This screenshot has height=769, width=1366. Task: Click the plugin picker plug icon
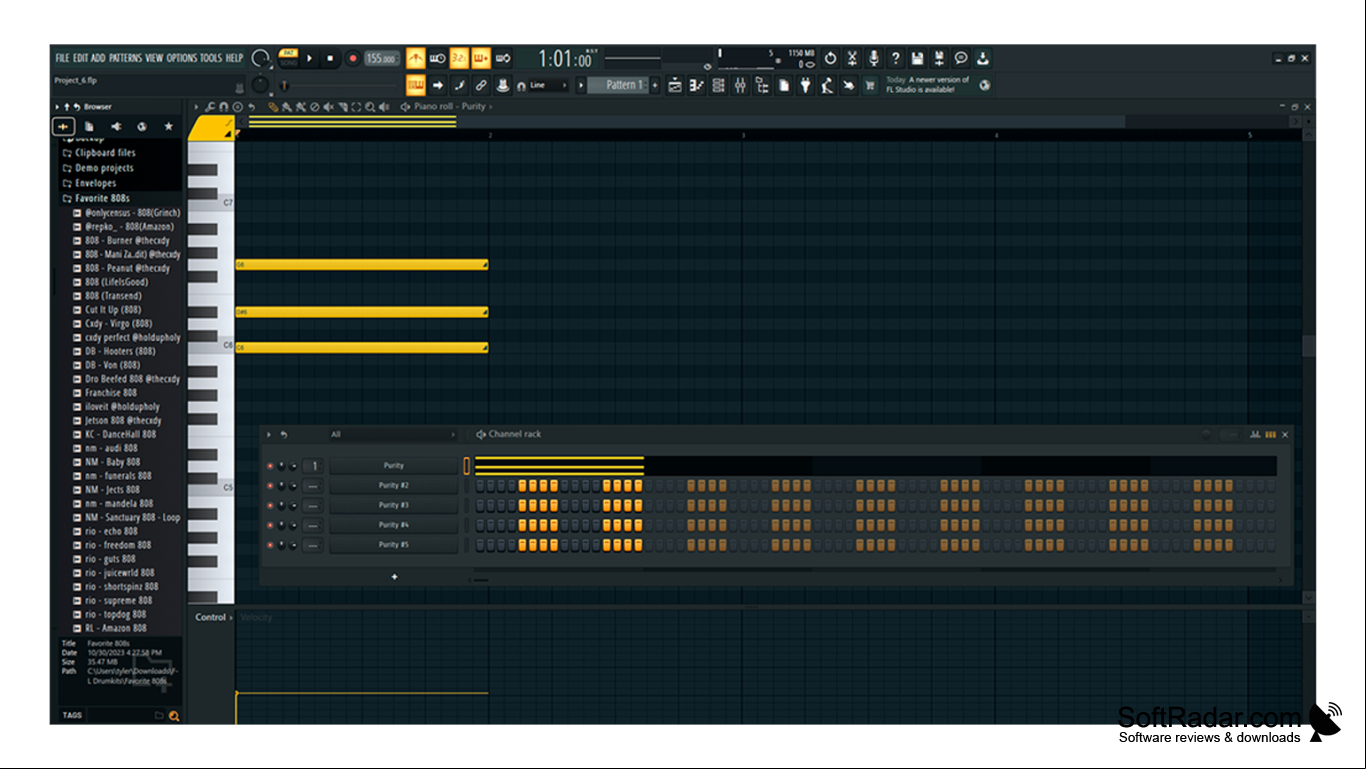tap(805, 86)
